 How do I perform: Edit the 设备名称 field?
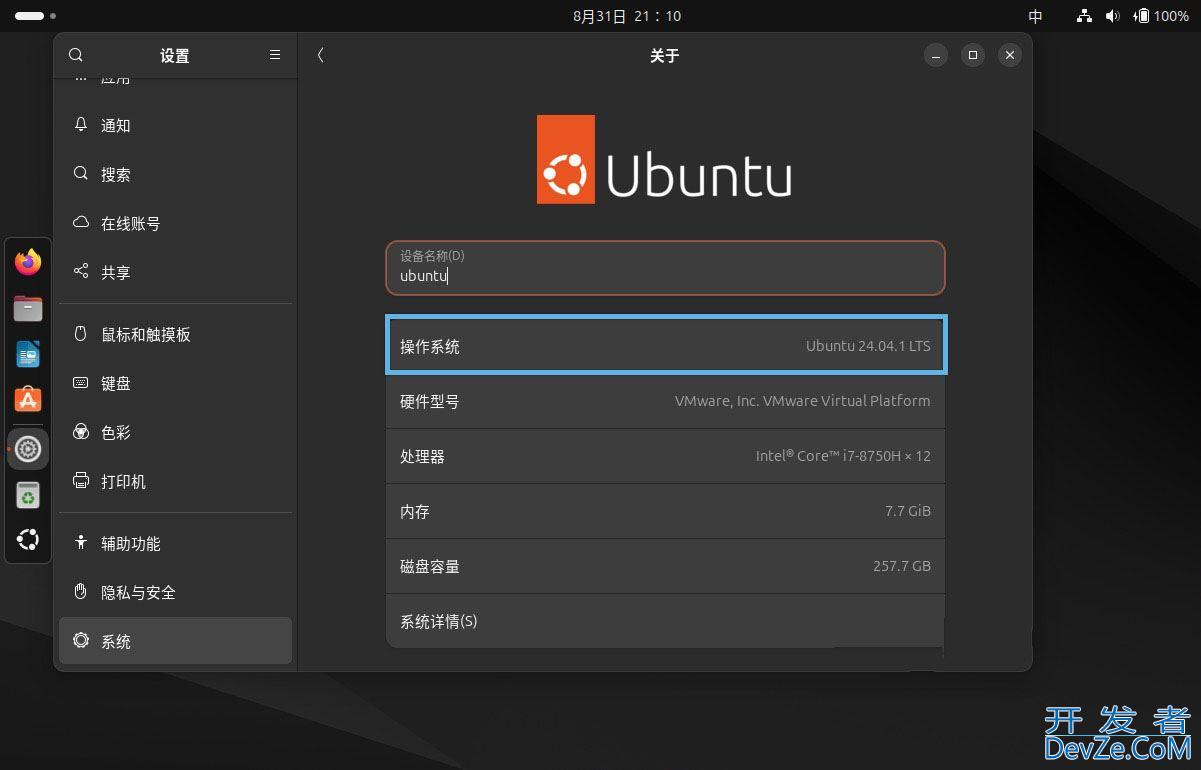665,267
